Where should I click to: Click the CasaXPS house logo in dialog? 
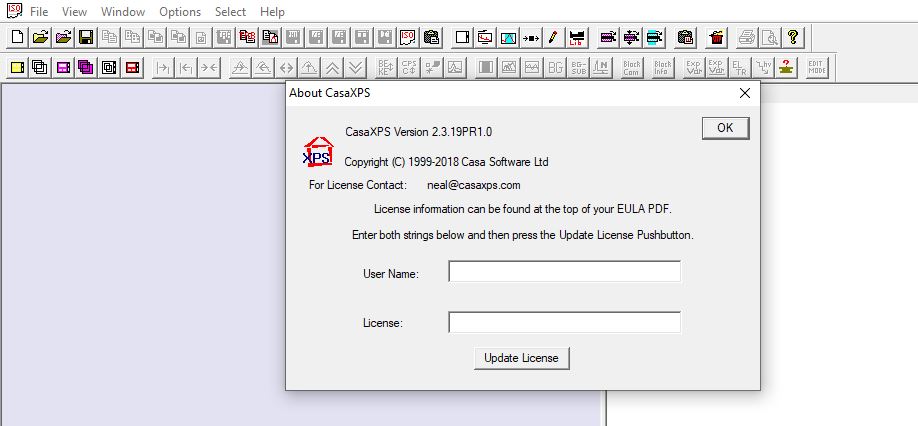(318, 152)
